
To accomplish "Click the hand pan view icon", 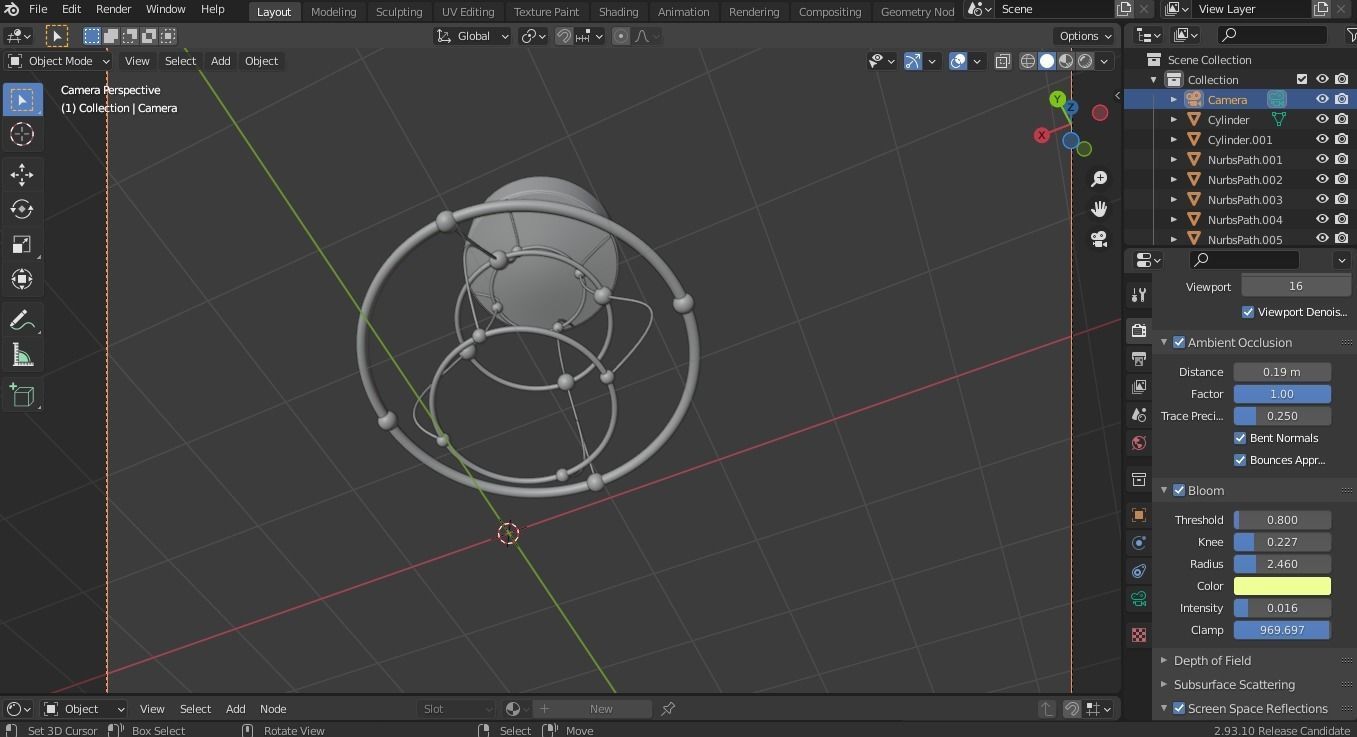I will click(1099, 208).
